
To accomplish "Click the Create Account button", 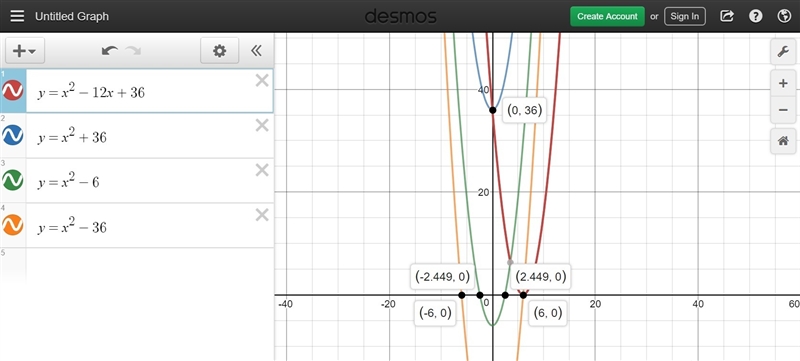I will point(607,16).
